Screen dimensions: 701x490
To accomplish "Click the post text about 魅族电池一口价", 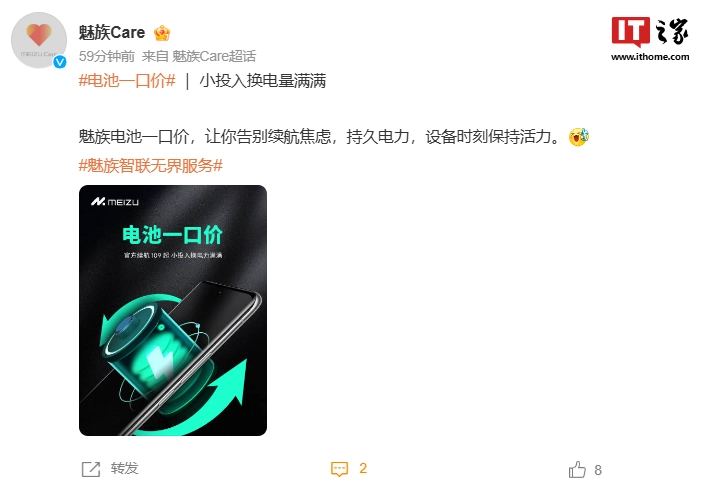I will [319, 137].
